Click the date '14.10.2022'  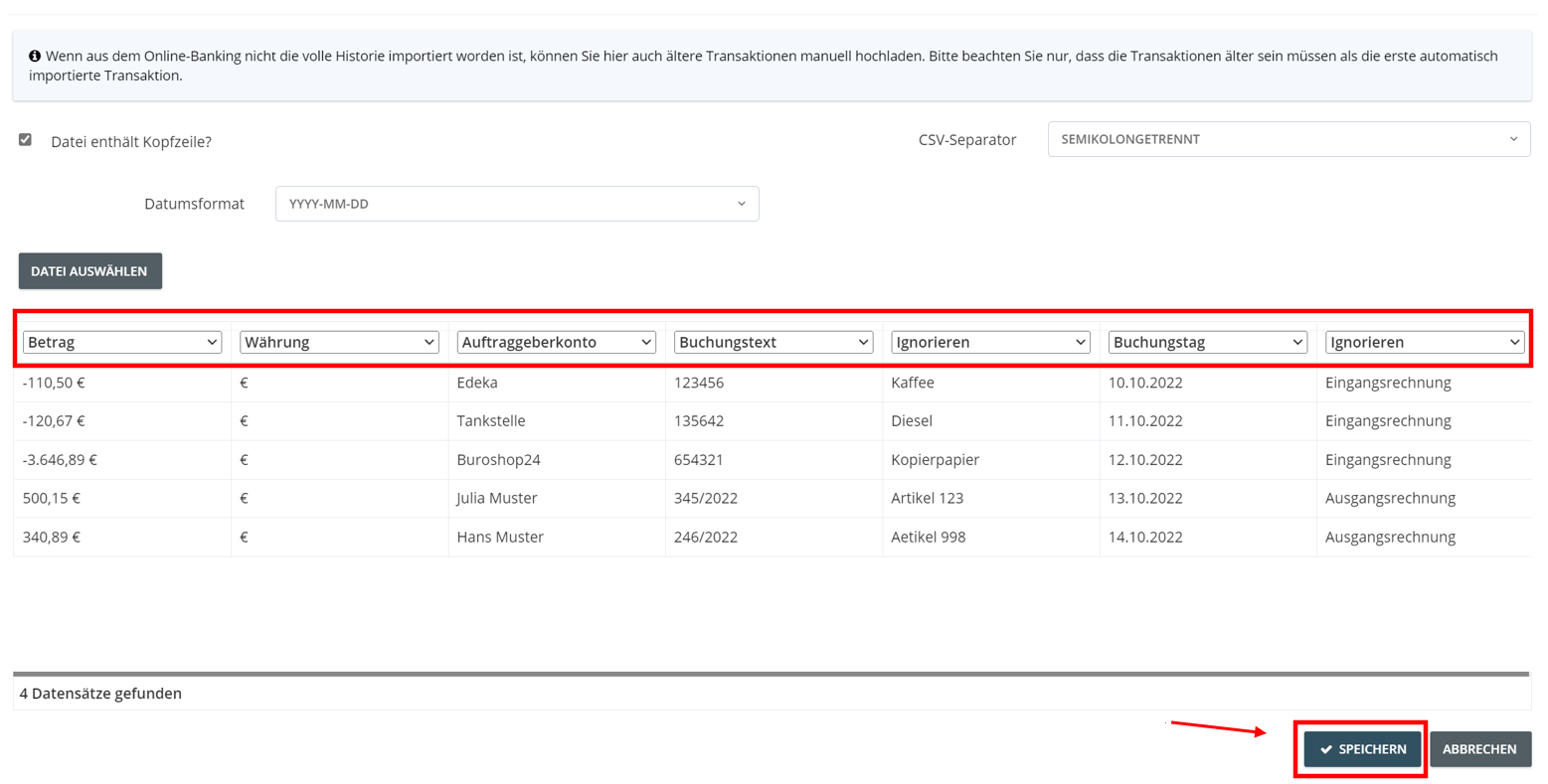click(x=1145, y=537)
